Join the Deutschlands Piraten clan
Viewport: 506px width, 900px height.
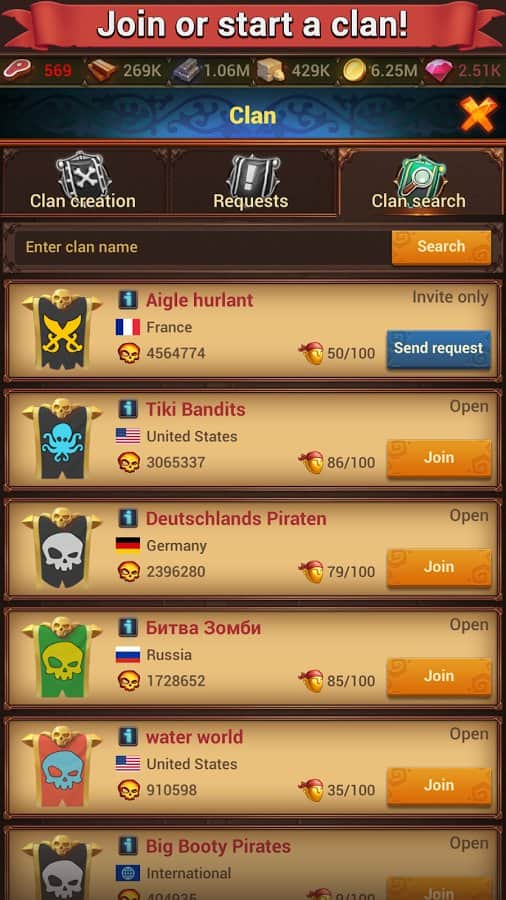tap(439, 567)
